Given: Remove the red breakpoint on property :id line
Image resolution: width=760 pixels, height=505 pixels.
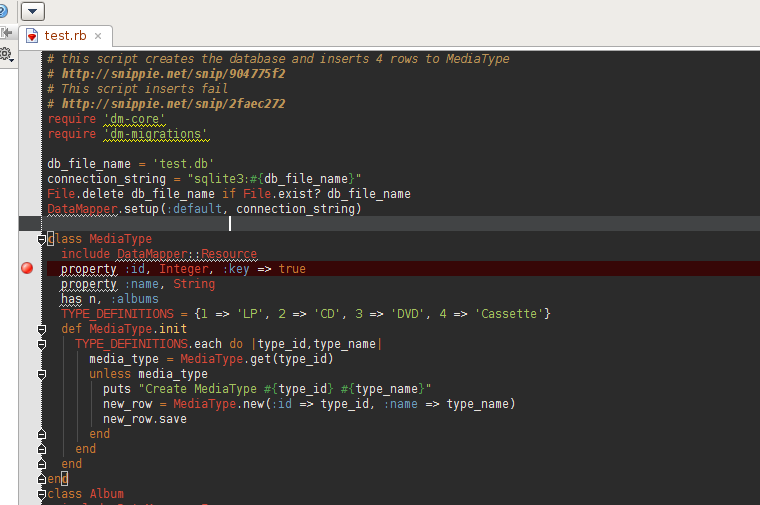Looking at the screenshot, I should pos(27,268).
